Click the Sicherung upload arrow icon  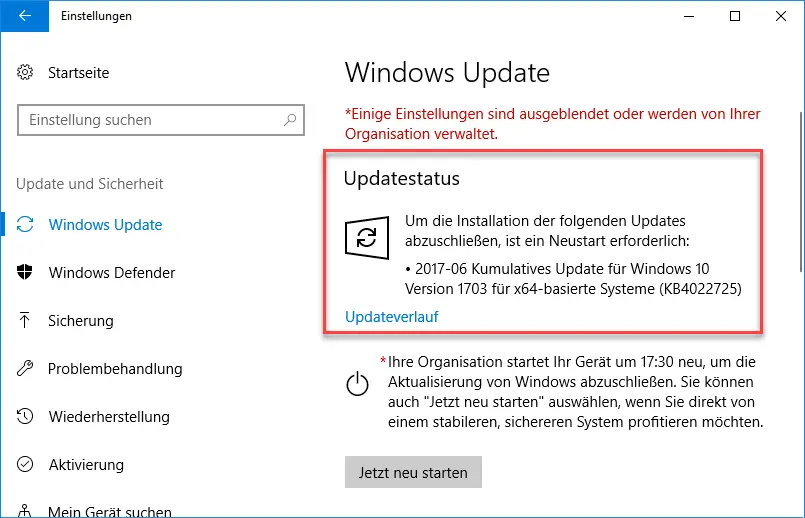pos(25,320)
